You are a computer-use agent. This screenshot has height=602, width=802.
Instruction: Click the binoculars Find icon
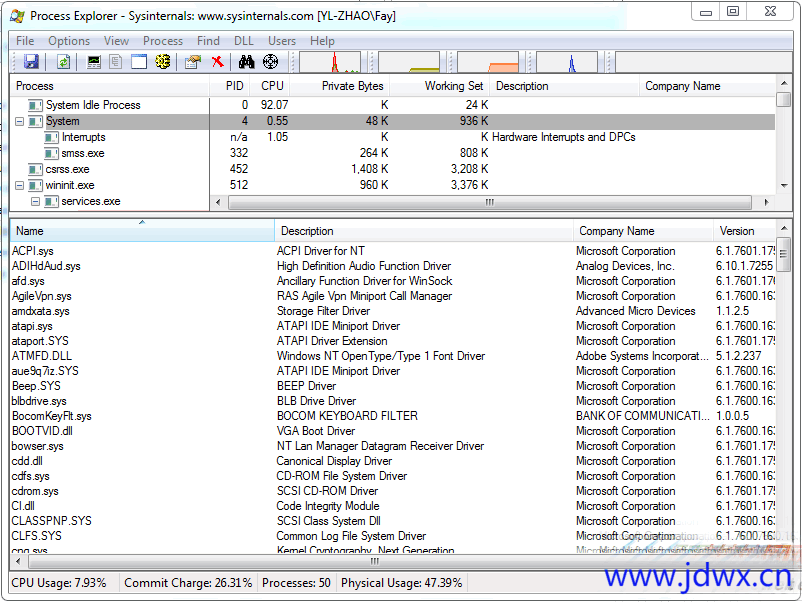[x=247, y=62]
